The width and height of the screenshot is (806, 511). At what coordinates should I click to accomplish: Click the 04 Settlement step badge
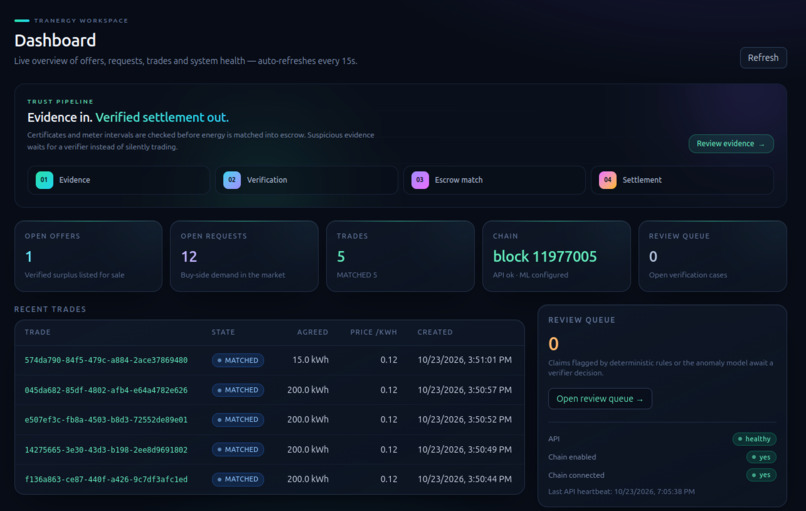[x=608, y=180]
